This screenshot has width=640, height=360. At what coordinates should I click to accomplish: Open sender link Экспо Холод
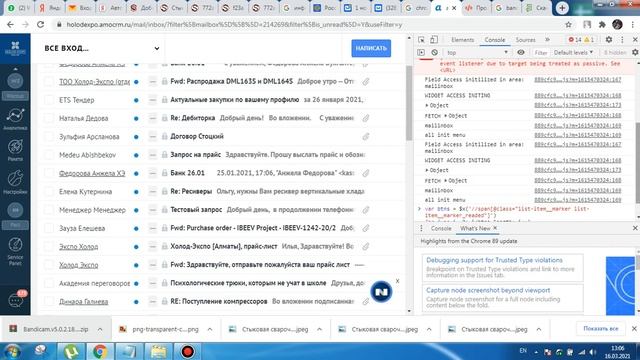(x=78, y=247)
